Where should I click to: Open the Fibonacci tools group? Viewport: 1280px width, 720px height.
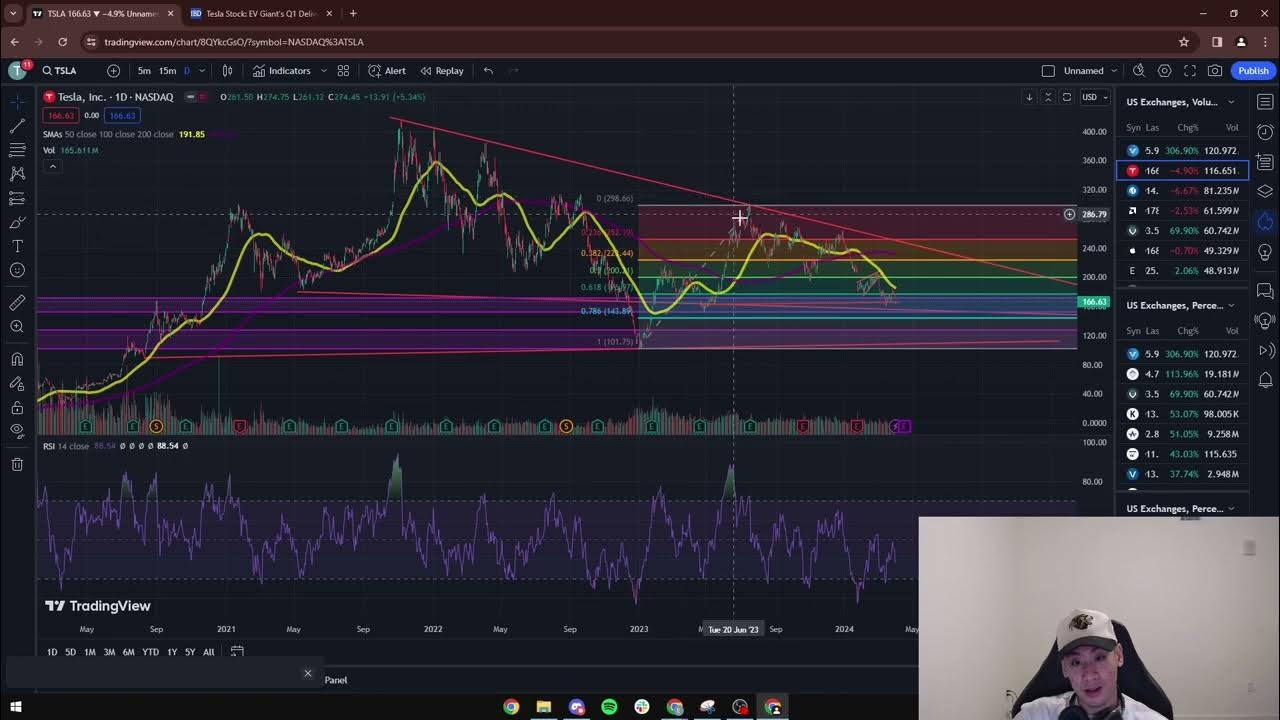17,150
